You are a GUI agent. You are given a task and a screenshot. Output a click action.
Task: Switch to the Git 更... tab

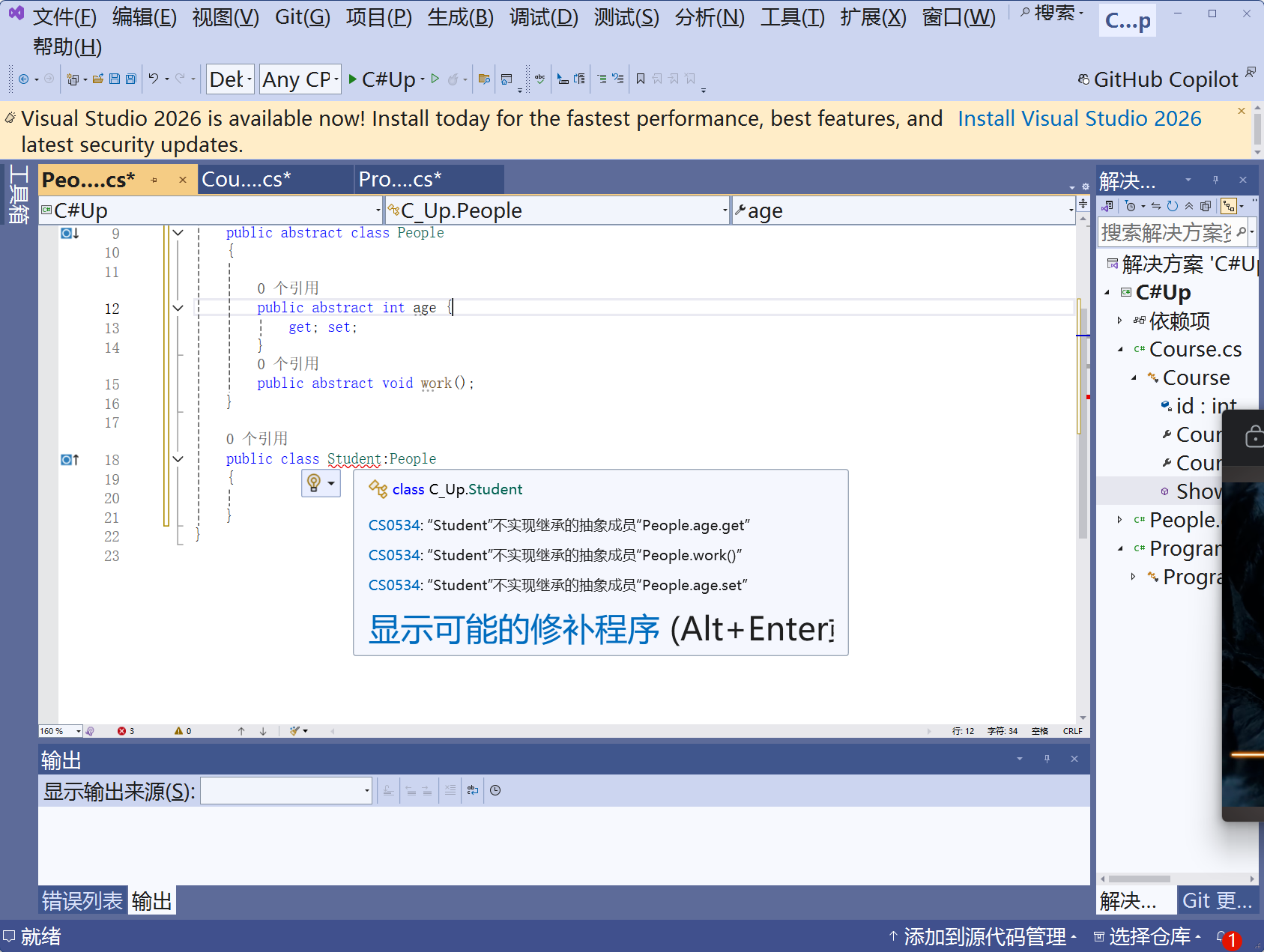(1218, 900)
